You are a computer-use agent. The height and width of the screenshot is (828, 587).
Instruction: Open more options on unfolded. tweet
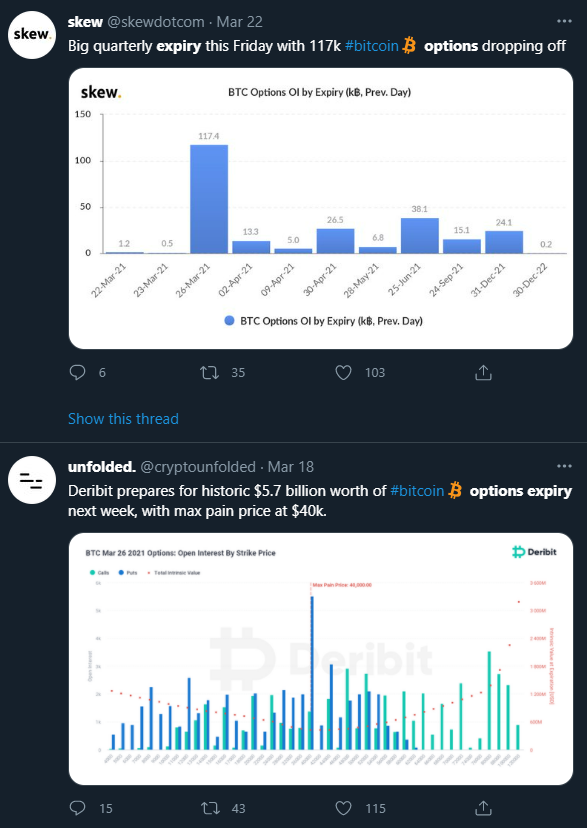click(x=564, y=467)
